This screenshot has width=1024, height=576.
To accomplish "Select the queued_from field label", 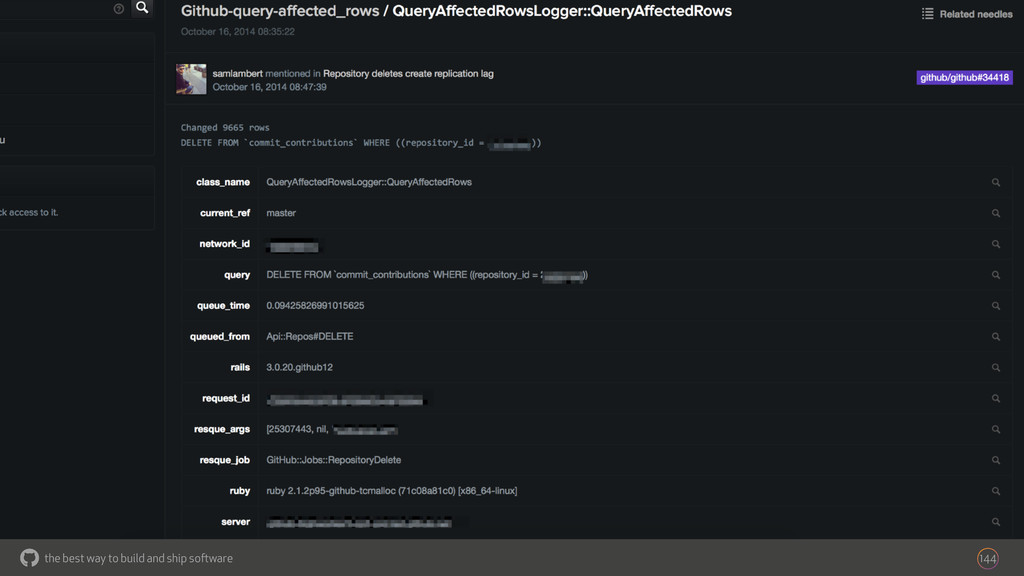I will pos(219,336).
